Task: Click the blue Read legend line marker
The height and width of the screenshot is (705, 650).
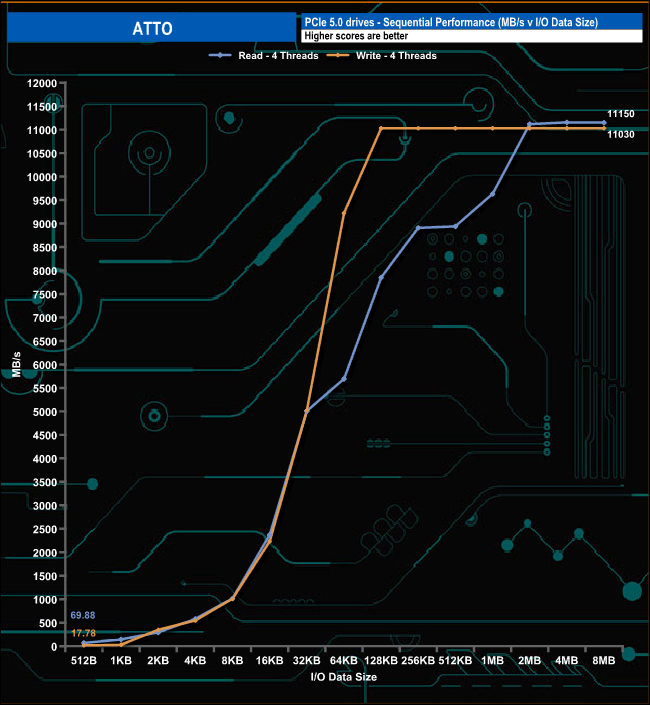Action: (x=220, y=56)
